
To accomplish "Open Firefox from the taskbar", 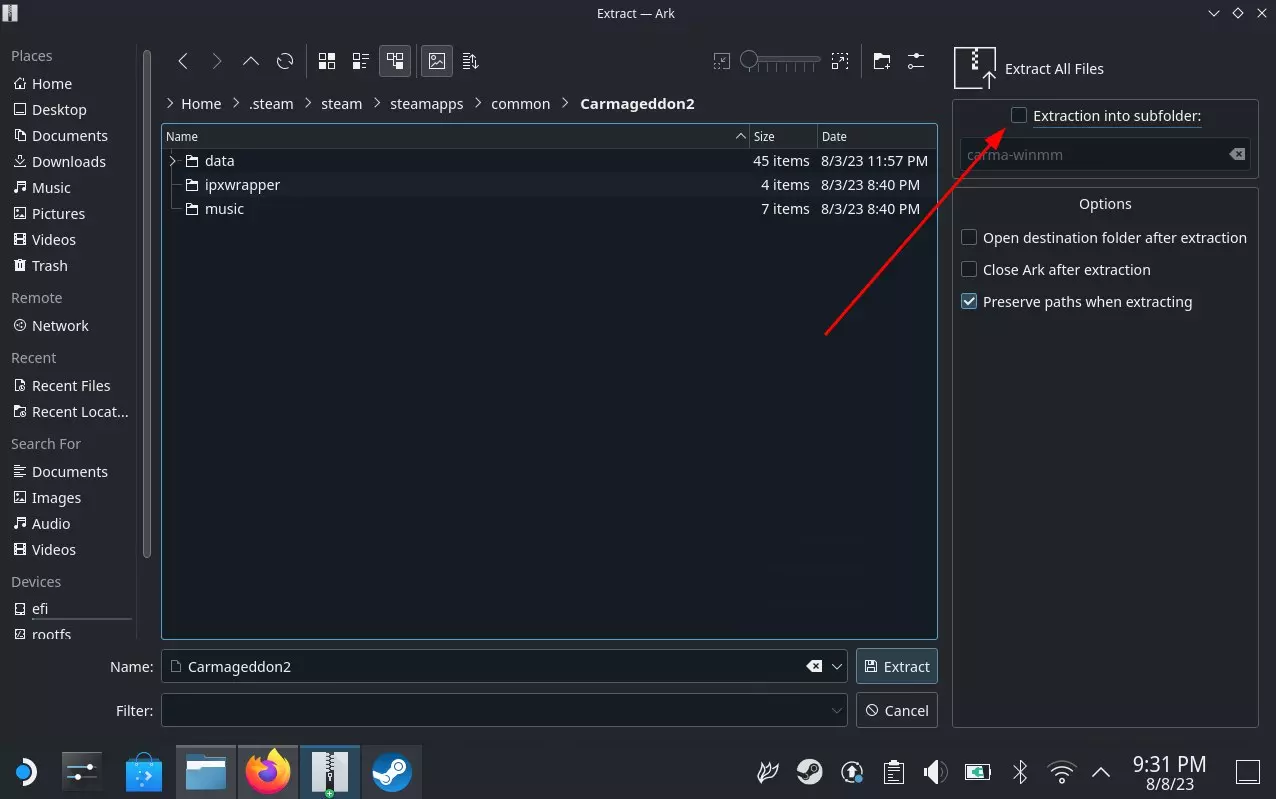I will (x=268, y=772).
